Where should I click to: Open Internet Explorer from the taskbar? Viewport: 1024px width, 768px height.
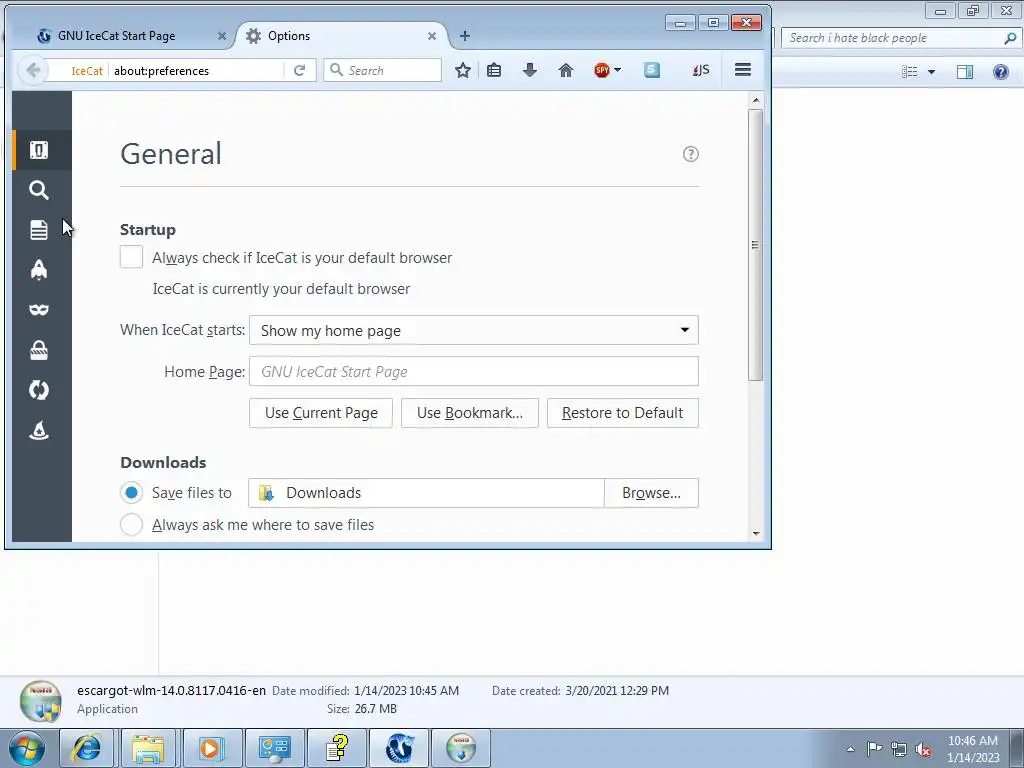coord(87,748)
